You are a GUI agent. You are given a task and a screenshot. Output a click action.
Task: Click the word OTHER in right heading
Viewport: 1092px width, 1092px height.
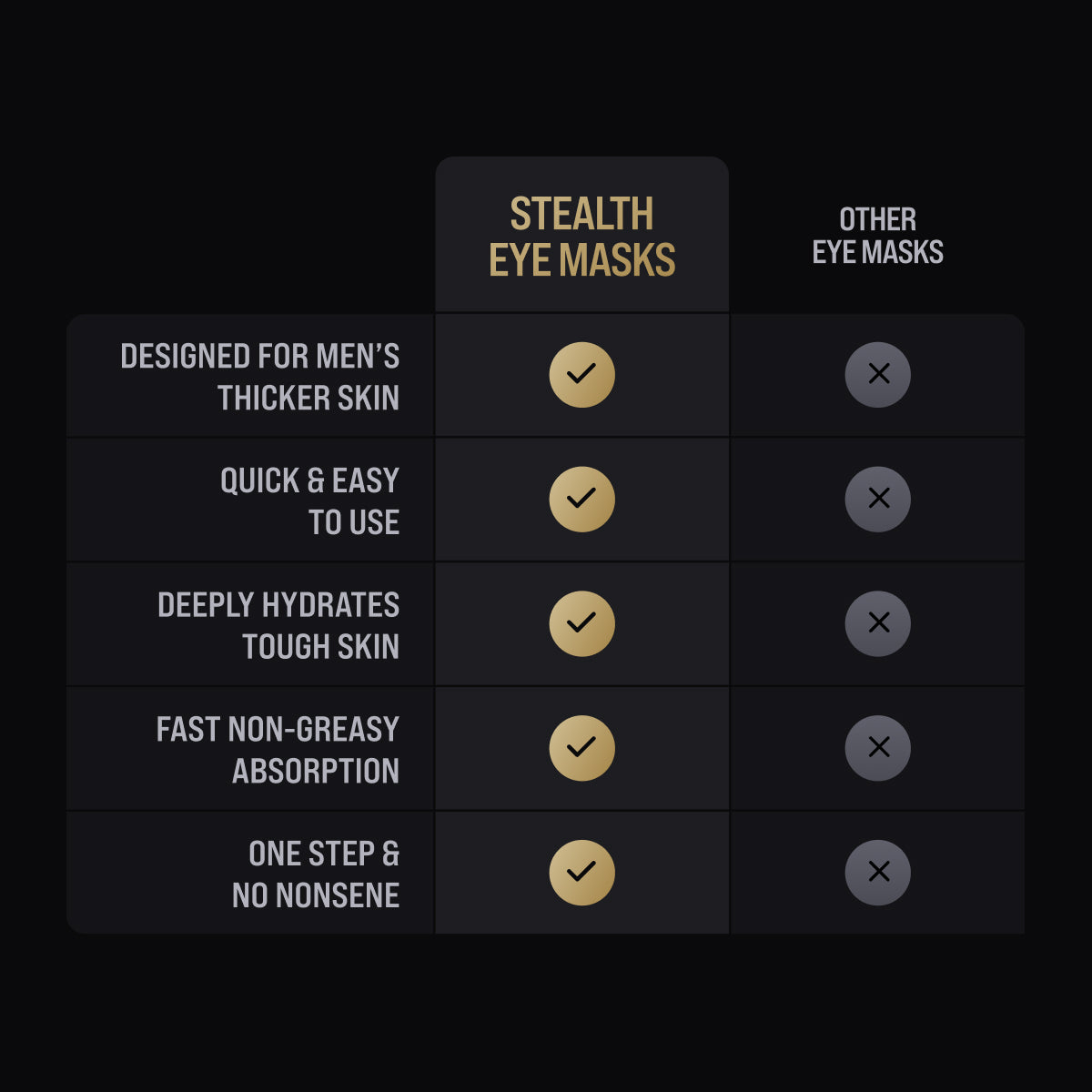[x=877, y=219]
